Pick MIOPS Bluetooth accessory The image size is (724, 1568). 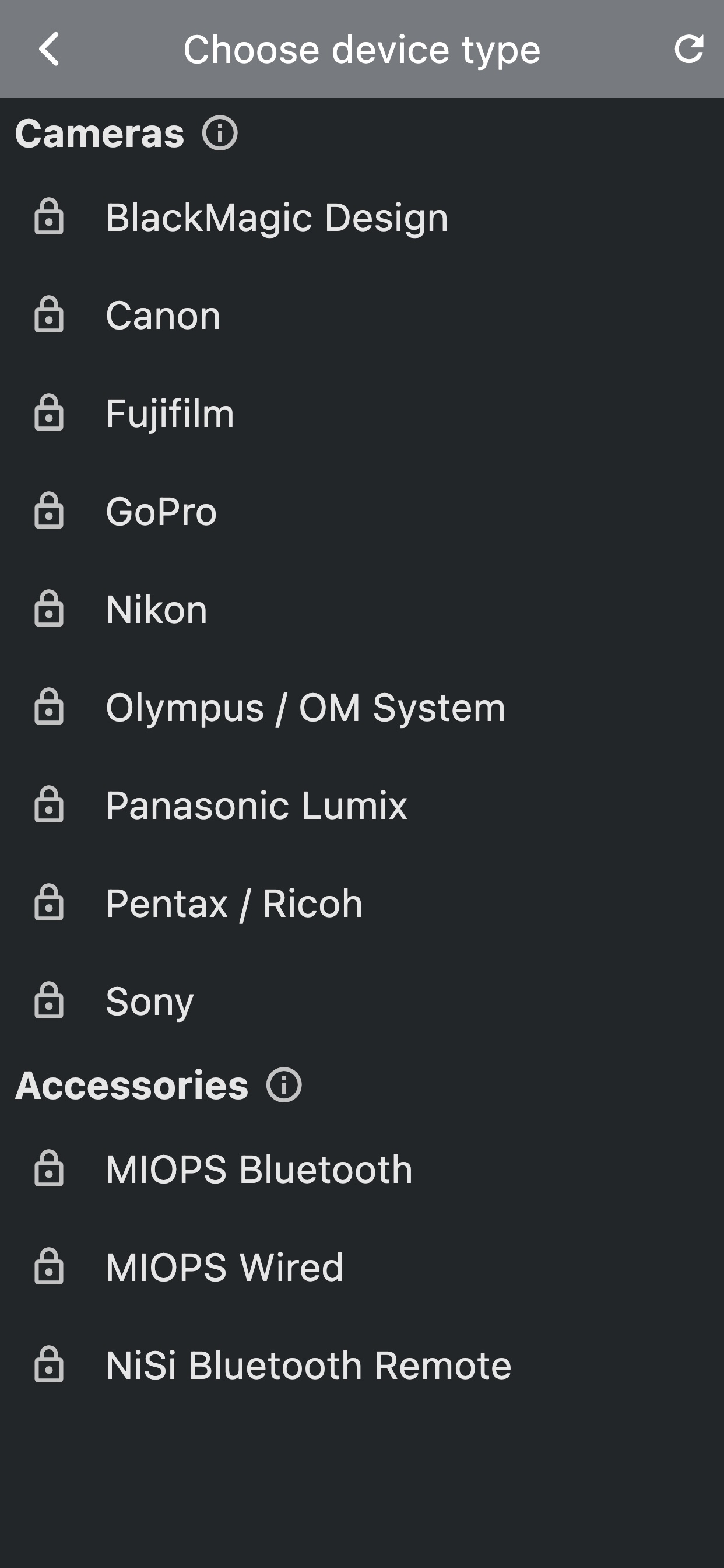tap(259, 1170)
